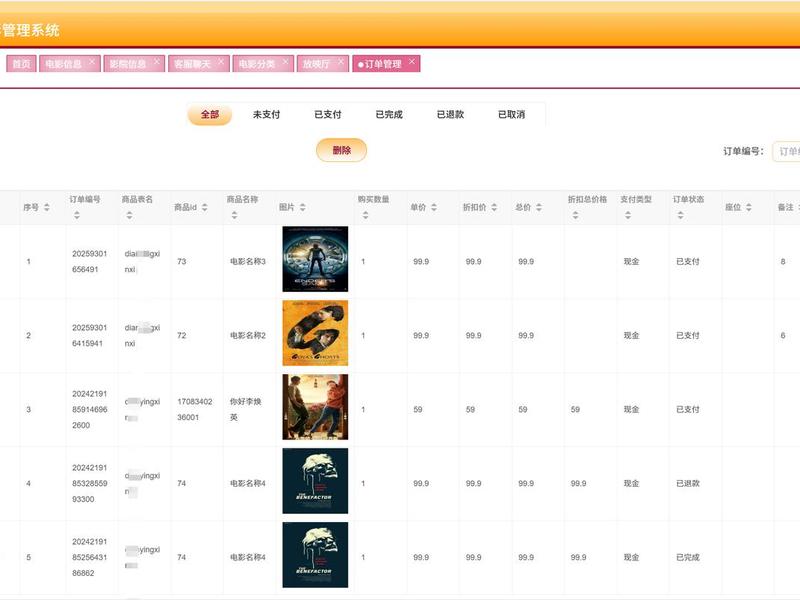Image resolution: width=800 pixels, height=600 pixels.
Task: Sort by the 商品名称 column arrows
Action: coord(234,215)
